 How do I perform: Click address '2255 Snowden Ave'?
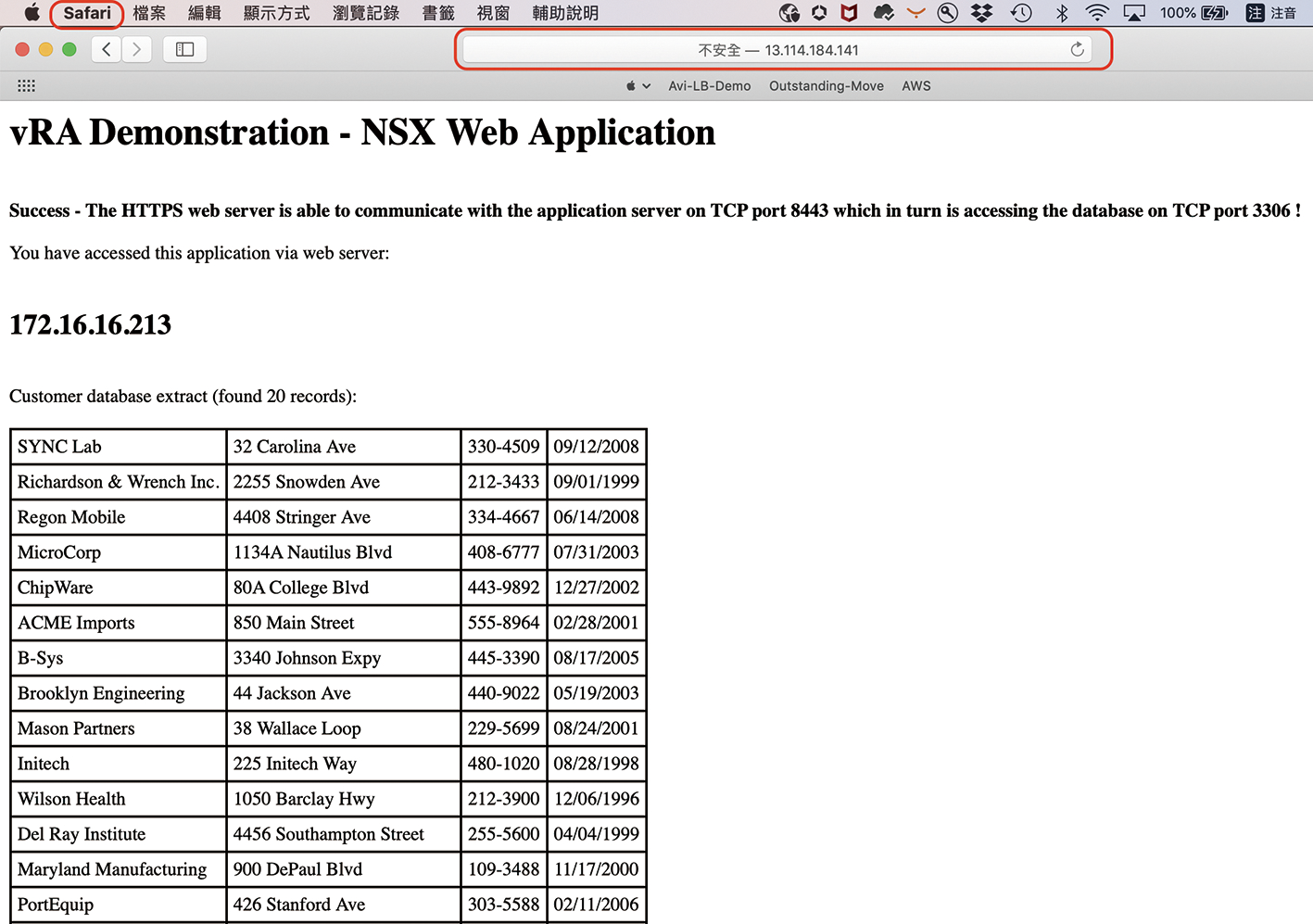tap(307, 482)
